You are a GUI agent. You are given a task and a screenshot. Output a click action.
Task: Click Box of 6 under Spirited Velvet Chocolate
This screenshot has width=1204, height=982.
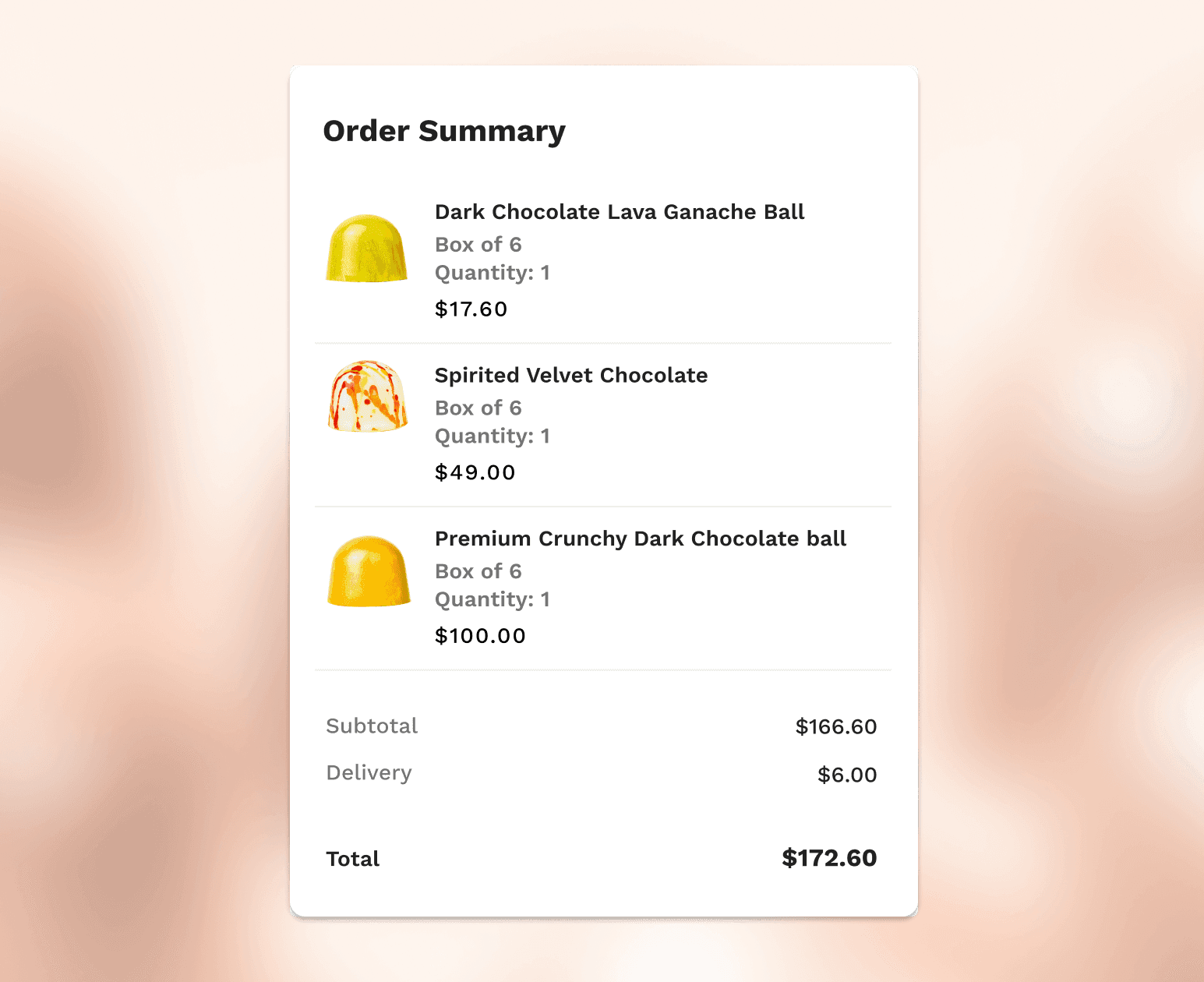(x=478, y=408)
